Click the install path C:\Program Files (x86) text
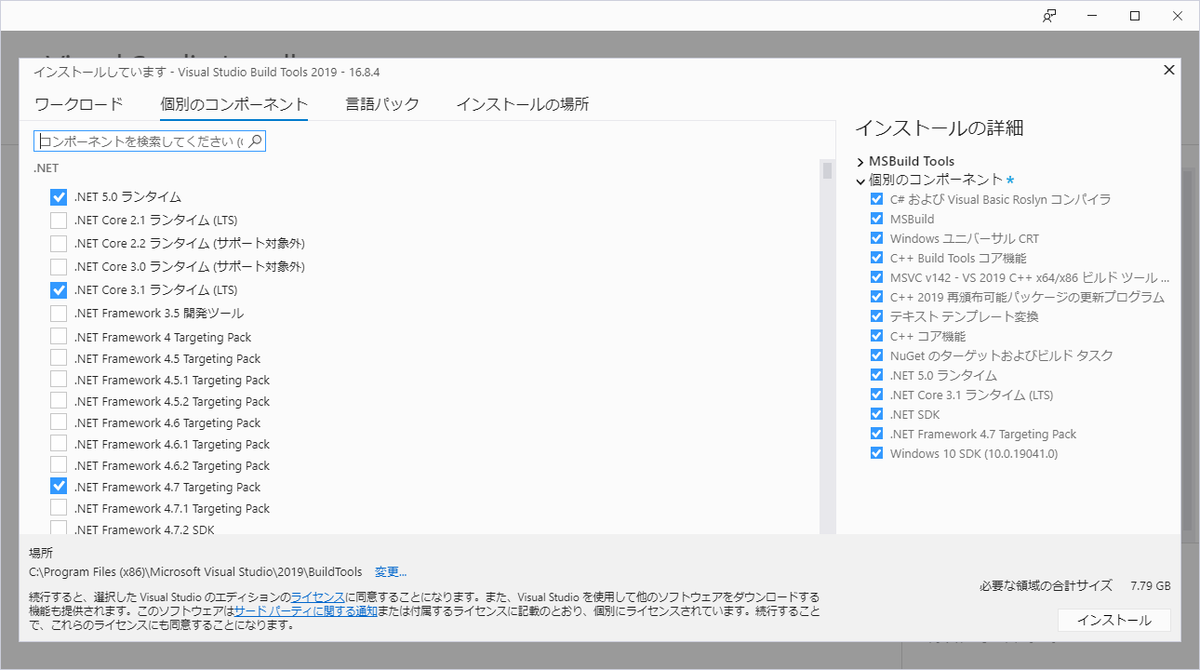The width and height of the screenshot is (1200, 670). pyautogui.click(x=195, y=572)
